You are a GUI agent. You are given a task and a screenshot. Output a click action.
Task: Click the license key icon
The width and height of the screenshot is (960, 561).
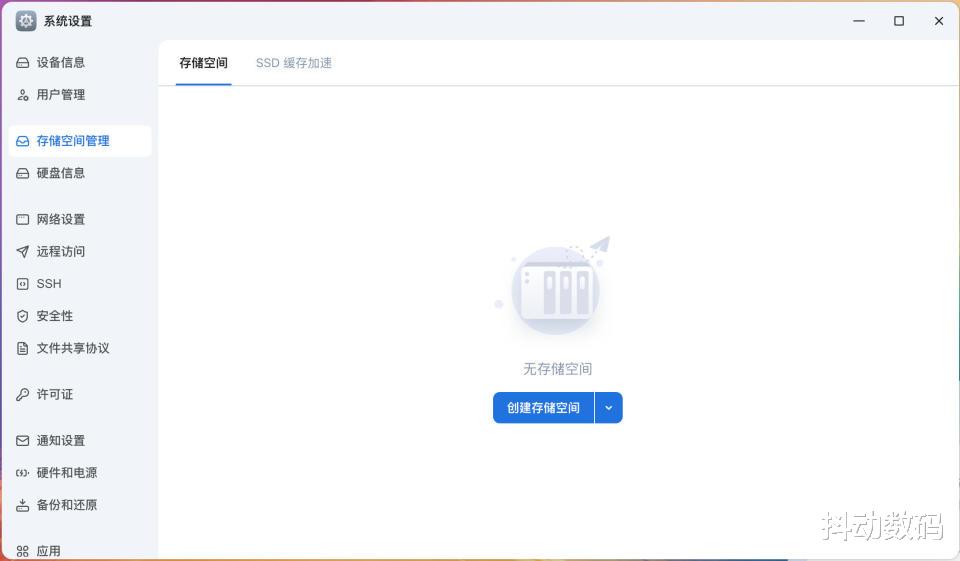[x=23, y=394]
